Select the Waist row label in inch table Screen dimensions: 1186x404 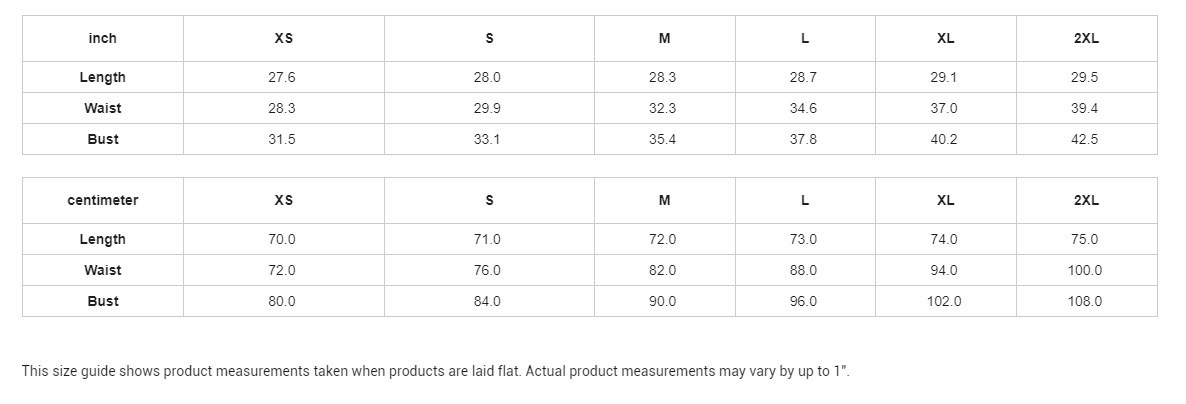[102, 108]
